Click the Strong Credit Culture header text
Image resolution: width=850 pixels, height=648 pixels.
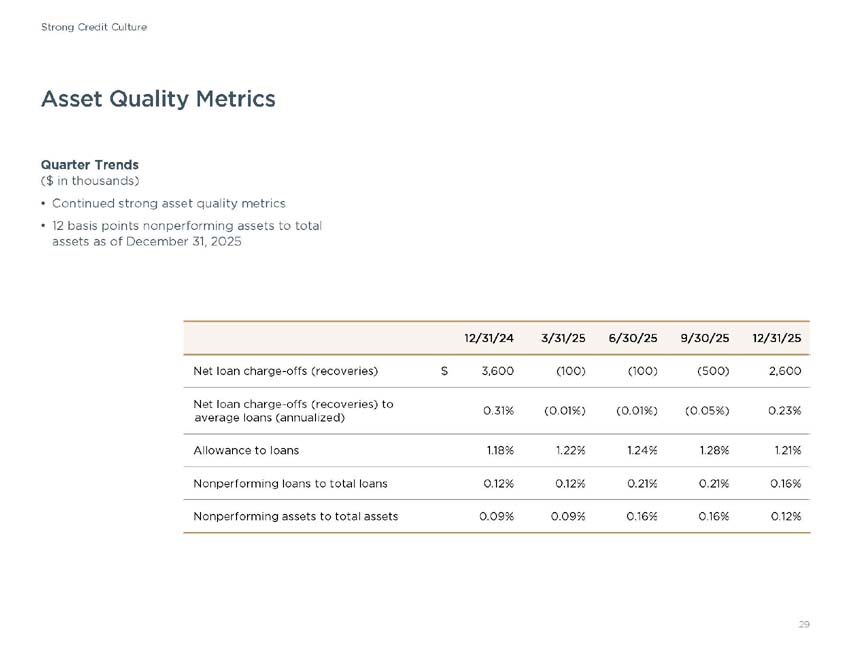pyautogui.click(x=93, y=26)
